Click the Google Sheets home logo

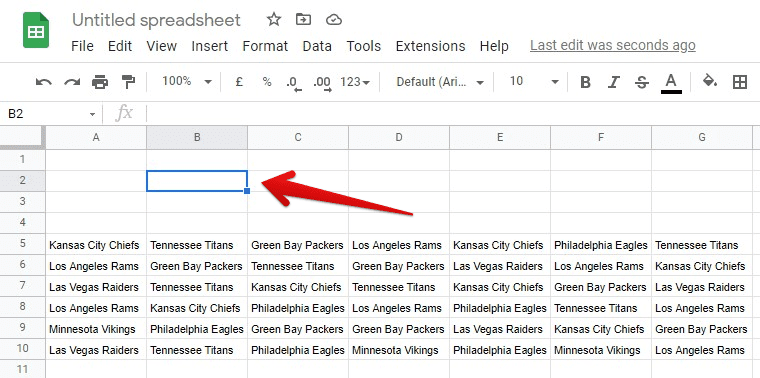pos(36,30)
